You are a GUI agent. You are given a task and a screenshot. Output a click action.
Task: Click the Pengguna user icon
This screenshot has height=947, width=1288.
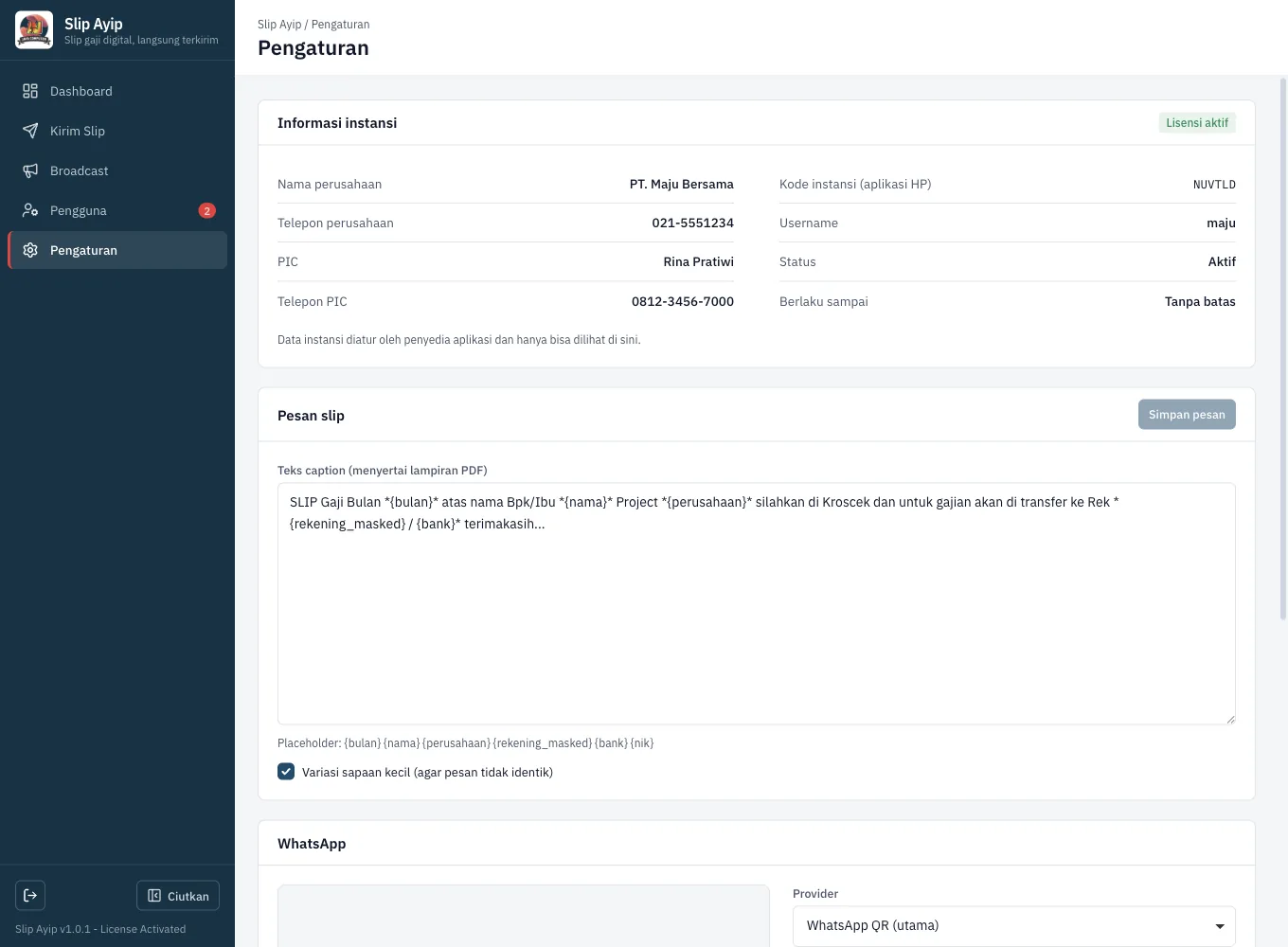point(30,210)
